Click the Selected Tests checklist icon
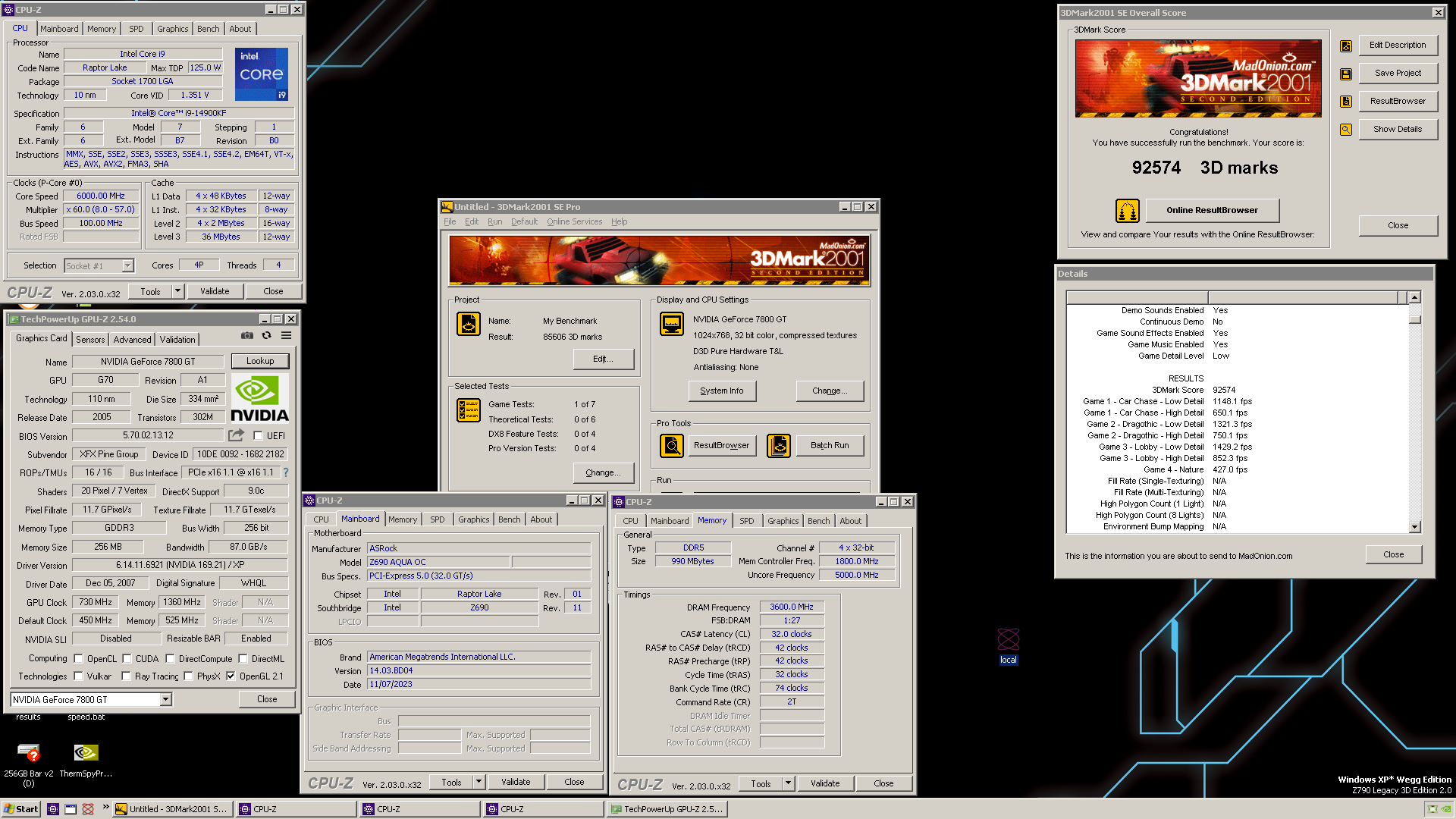The height and width of the screenshot is (819, 1456). 468,410
